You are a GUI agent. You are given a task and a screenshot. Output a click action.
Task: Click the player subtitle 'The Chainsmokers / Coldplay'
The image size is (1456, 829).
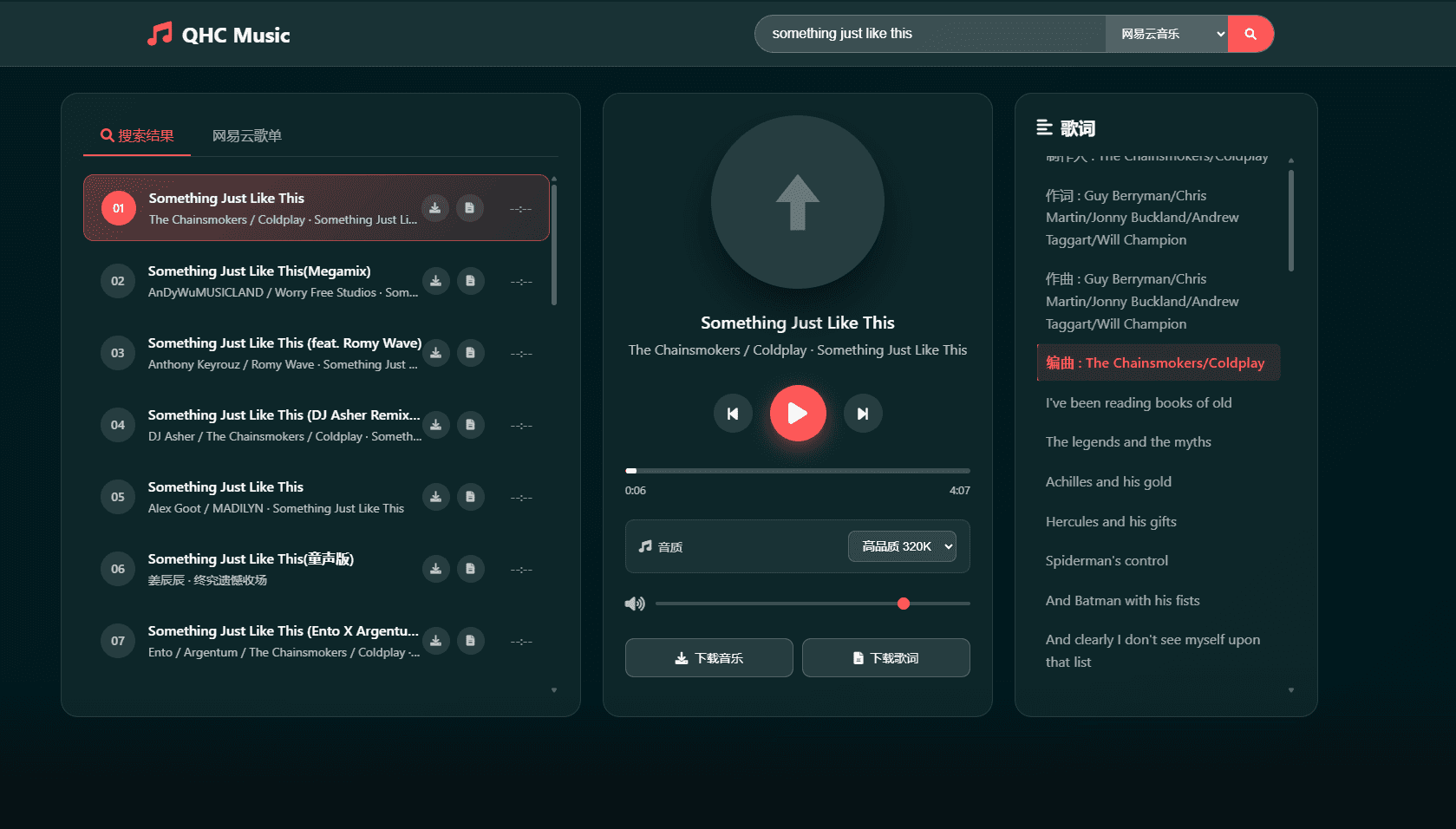point(798,350)
